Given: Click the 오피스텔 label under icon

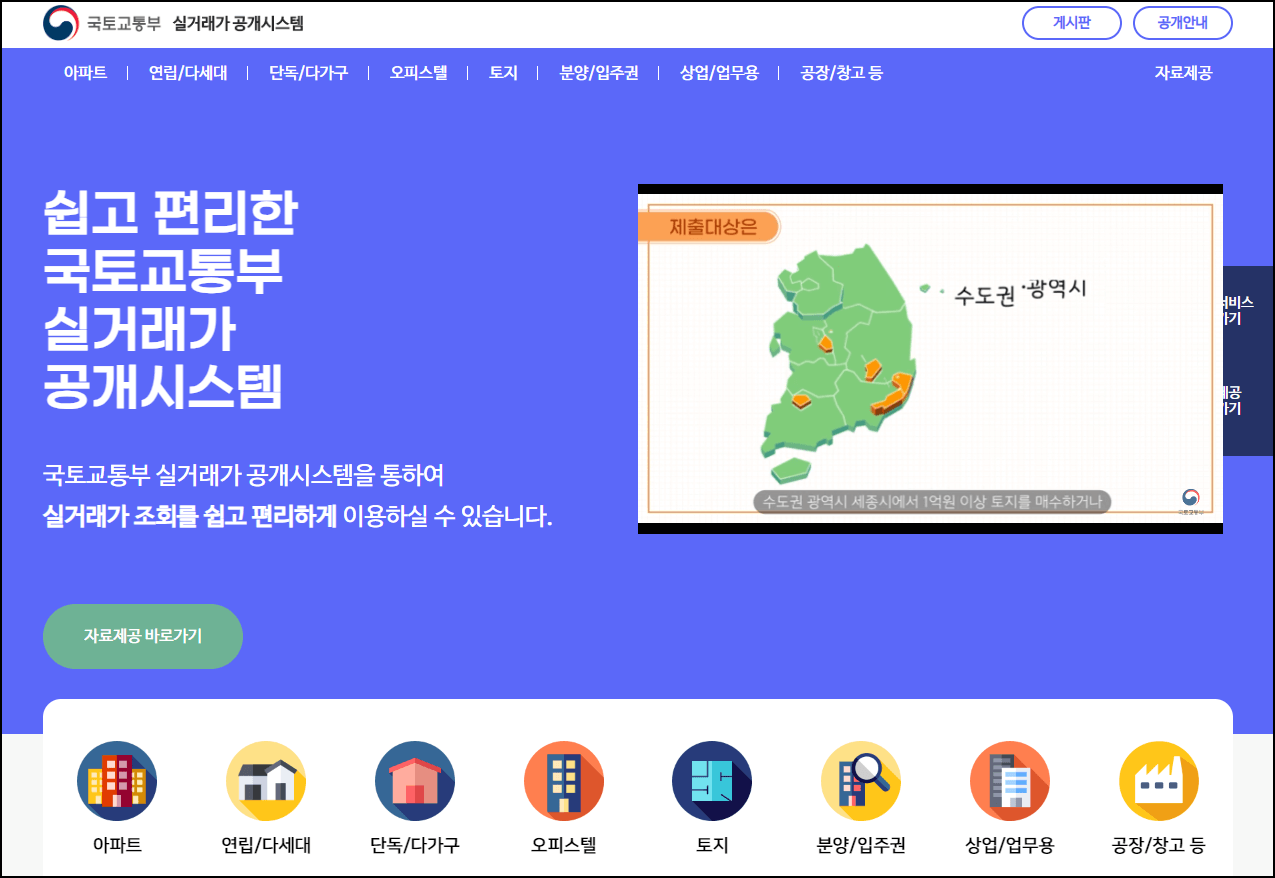Looking at the screenshot, I should (x=564, y=845).
